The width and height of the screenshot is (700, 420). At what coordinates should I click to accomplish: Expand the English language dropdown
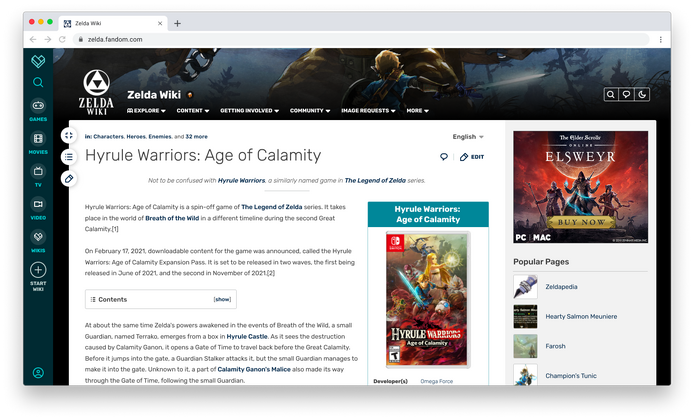[468, 137]
